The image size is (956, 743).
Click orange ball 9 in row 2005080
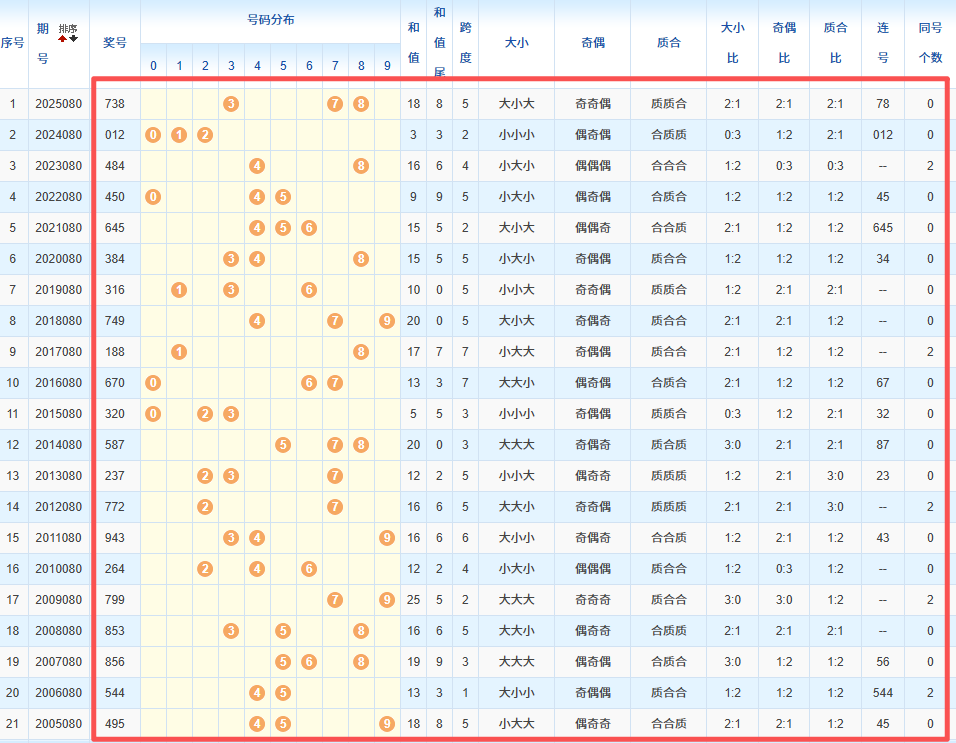pos(387,723)
